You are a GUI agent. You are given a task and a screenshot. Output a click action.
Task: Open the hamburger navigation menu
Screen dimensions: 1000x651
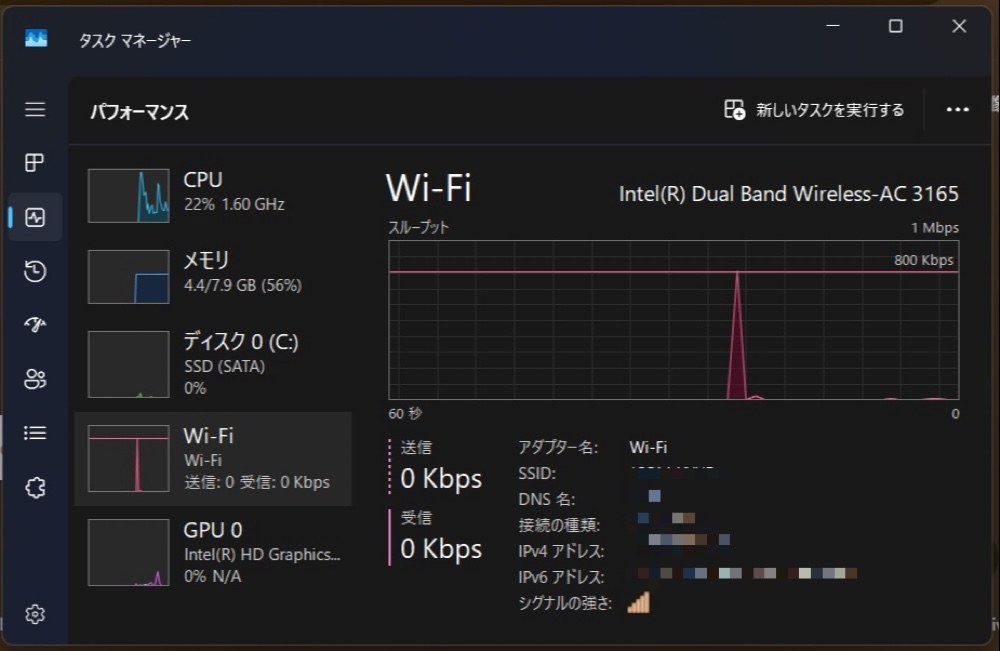pos(35,109)
